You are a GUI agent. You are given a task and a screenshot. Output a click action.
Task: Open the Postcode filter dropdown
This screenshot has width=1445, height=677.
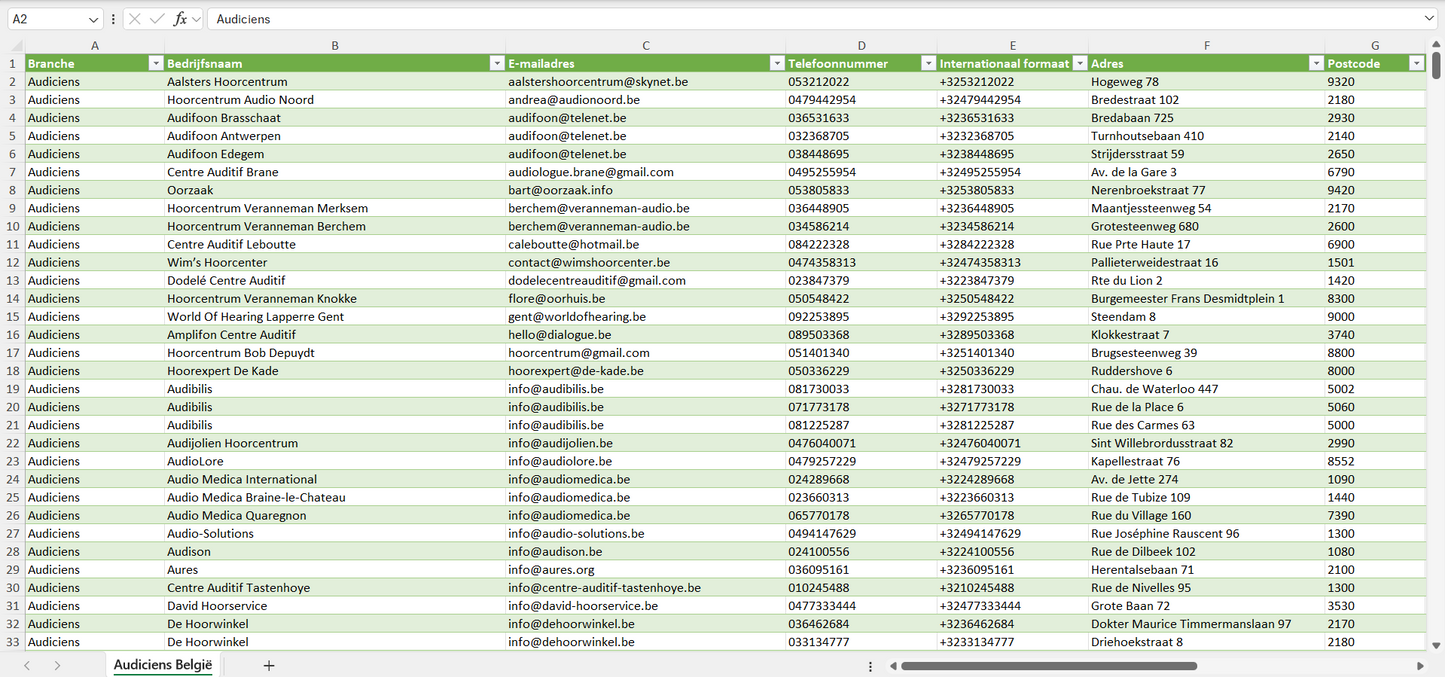click(x=1415, y=63)
